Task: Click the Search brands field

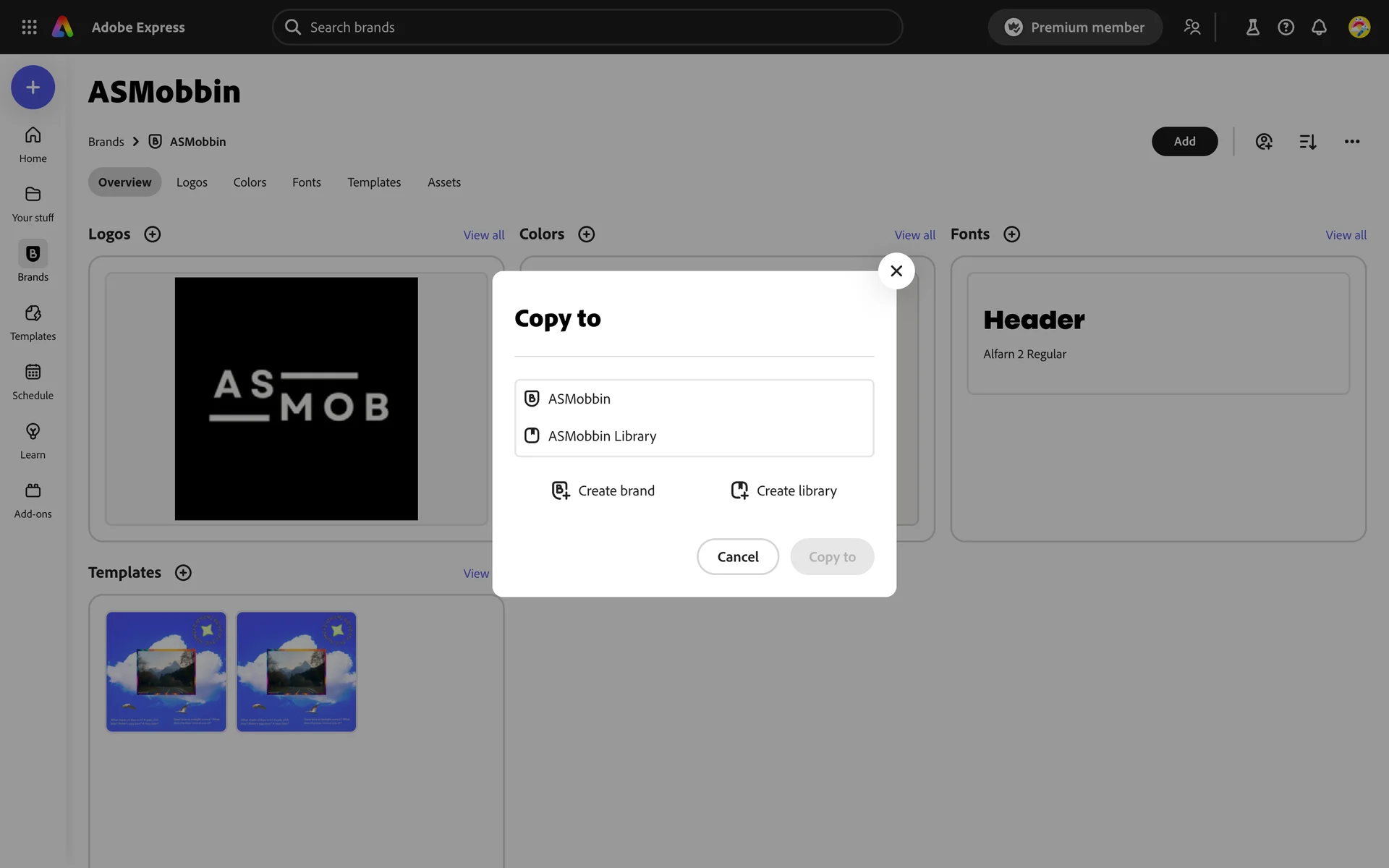Action: pos(586,27)
